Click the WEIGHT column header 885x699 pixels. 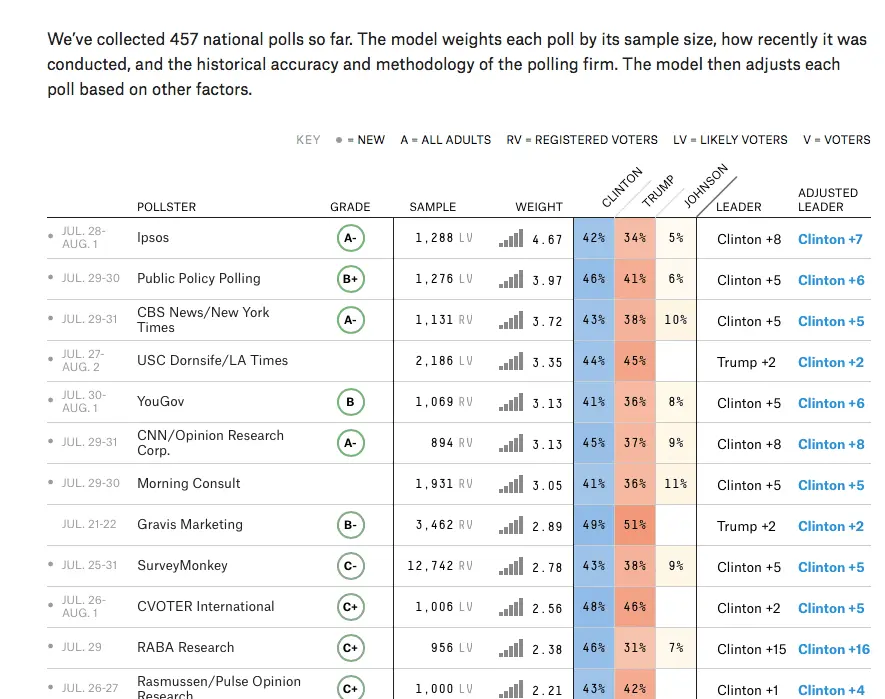[539, 207]
